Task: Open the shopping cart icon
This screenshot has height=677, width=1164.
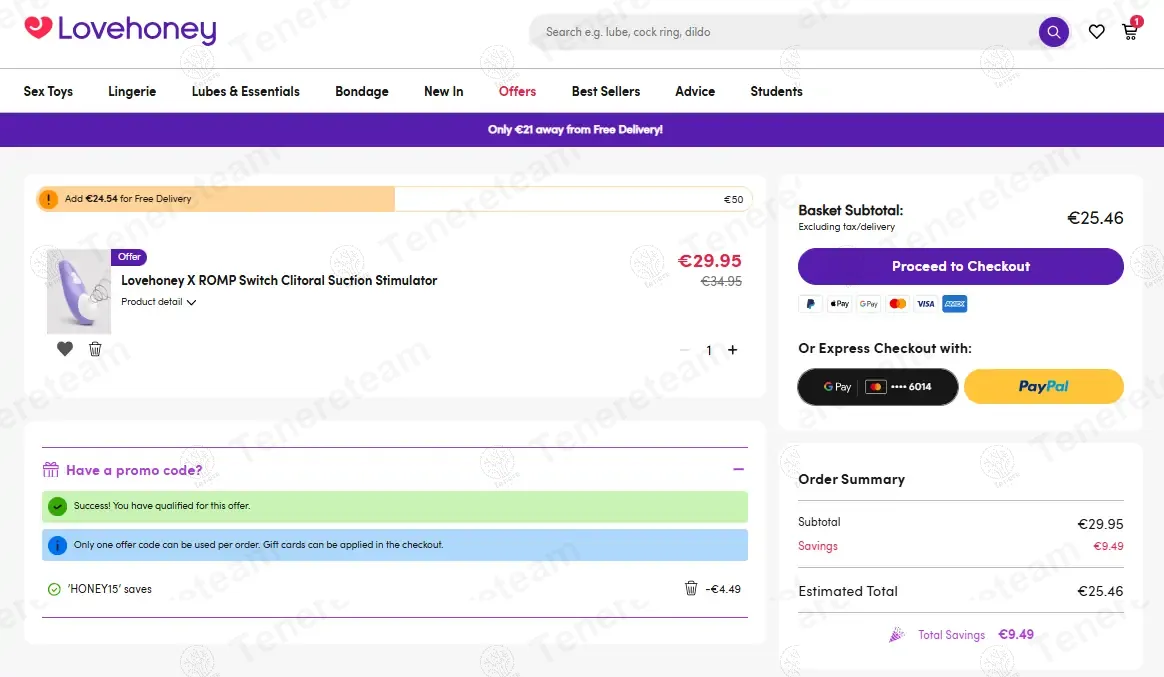Action: (1130, 32)
